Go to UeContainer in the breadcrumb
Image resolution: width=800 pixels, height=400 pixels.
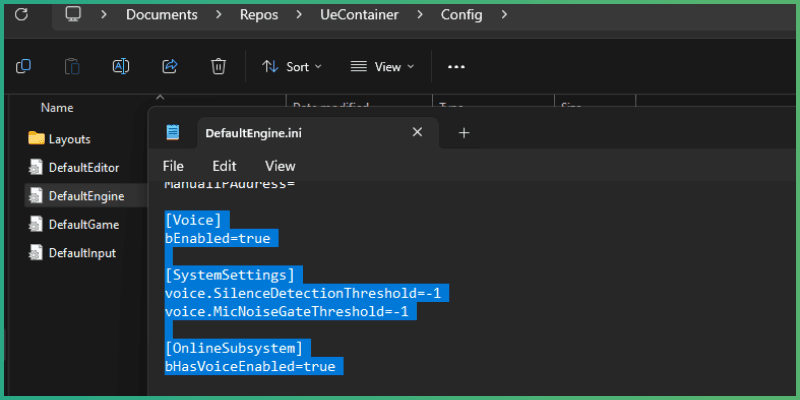click(x=359, y=15)
